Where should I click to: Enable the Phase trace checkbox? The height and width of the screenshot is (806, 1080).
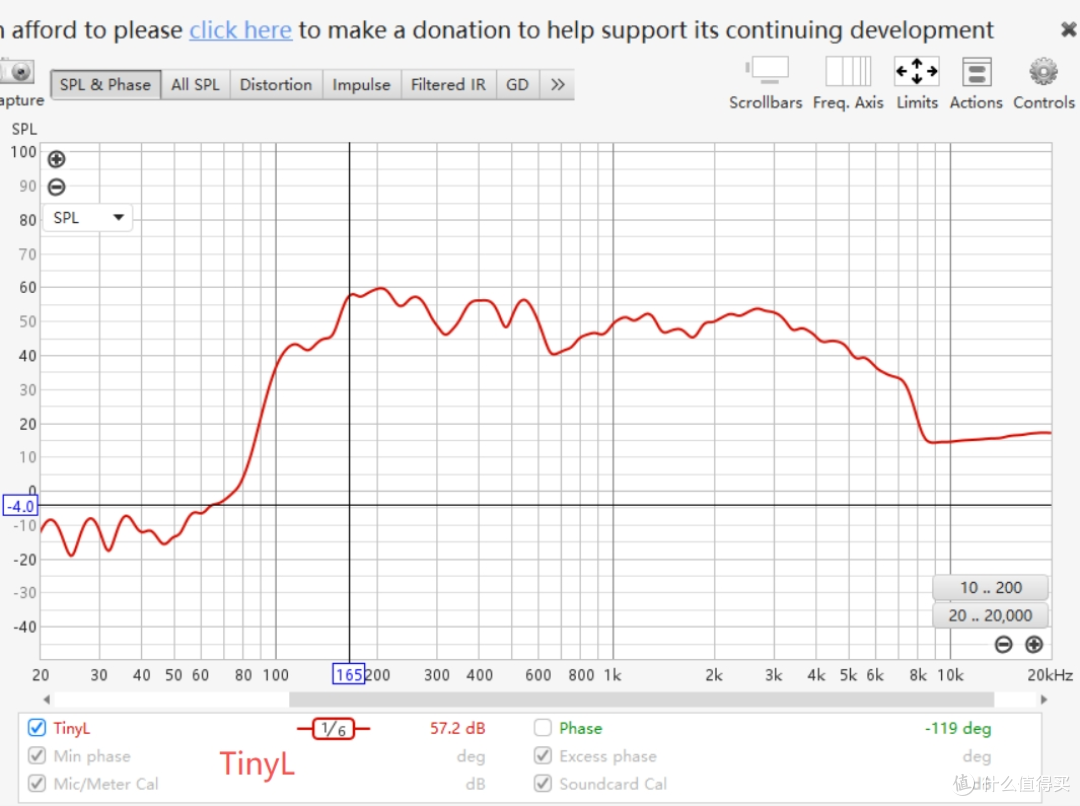(543, 727)
